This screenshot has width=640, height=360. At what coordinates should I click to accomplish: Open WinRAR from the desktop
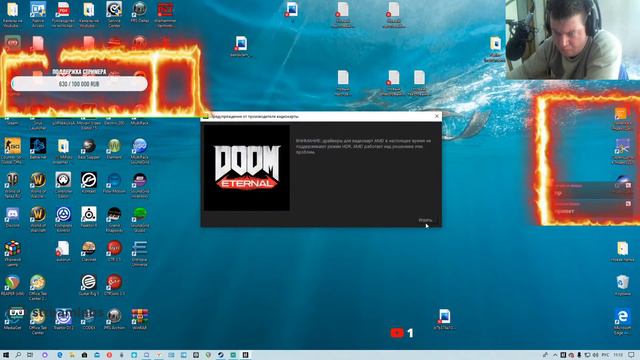tap(140, 319)
